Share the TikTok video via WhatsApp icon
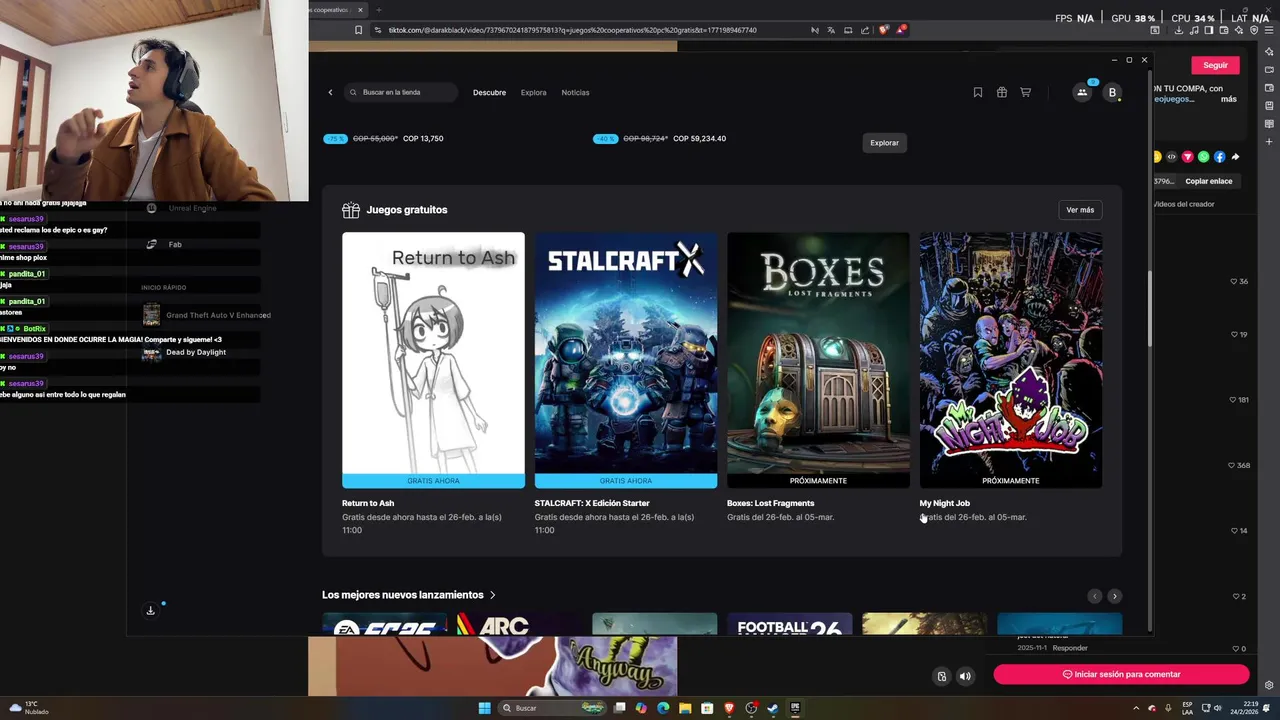 point(1203,157)
